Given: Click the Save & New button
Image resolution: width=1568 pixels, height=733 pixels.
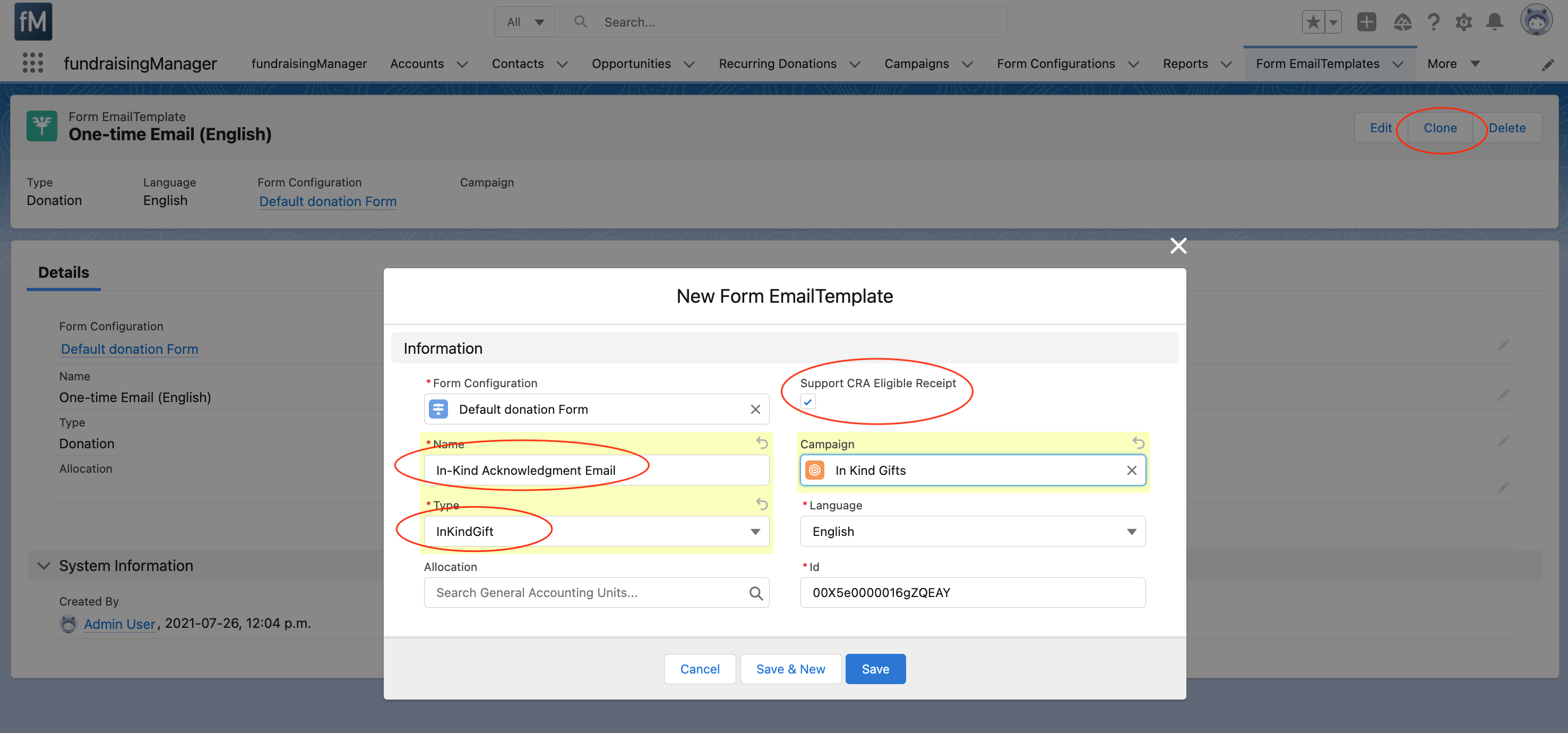Looking at the screenshot, I should tap(790, 669).
